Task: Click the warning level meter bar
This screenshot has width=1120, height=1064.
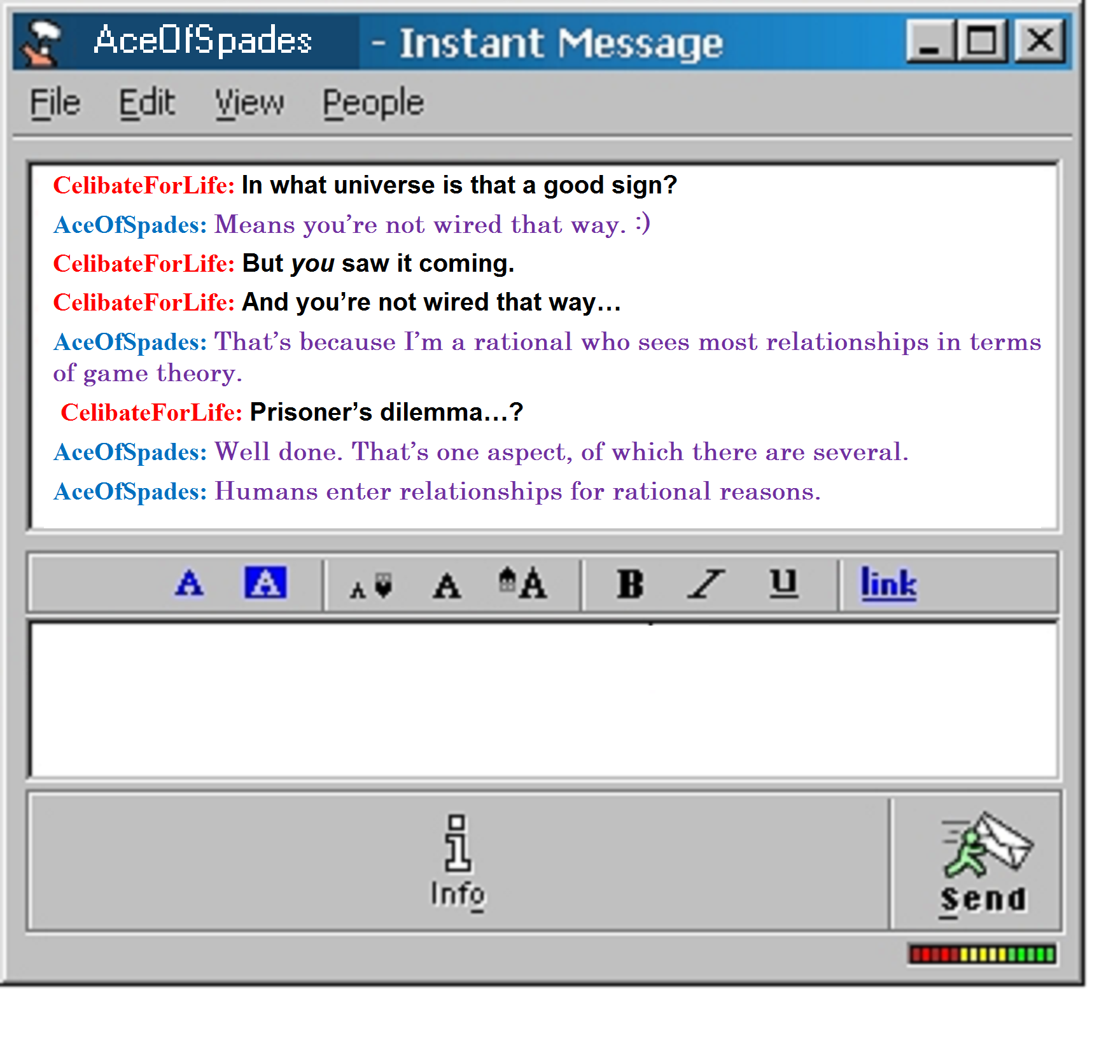Action: coord(983,954)
